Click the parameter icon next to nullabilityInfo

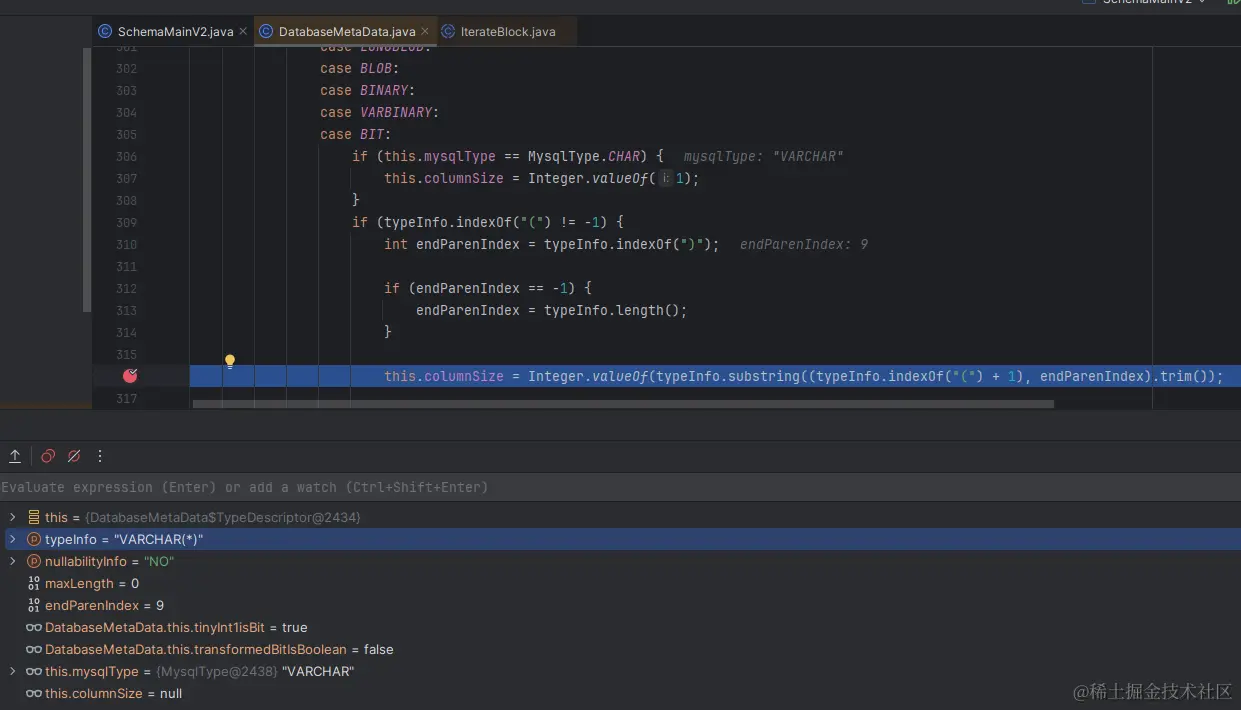coord(34,561)
